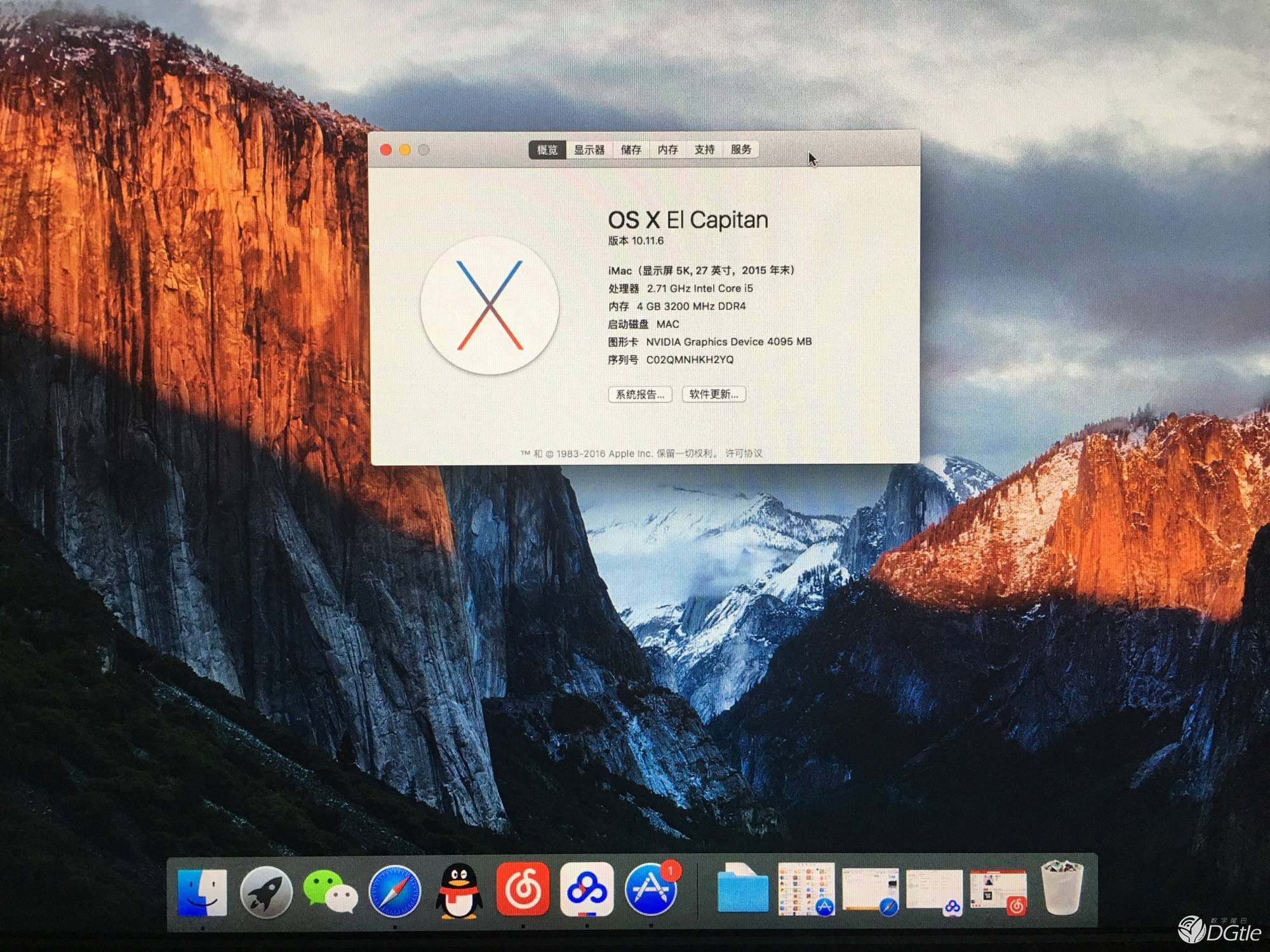Restore minimized App Store window thumbnail
The width and height of the screenshot is (1270, 952).
[806, 889]
